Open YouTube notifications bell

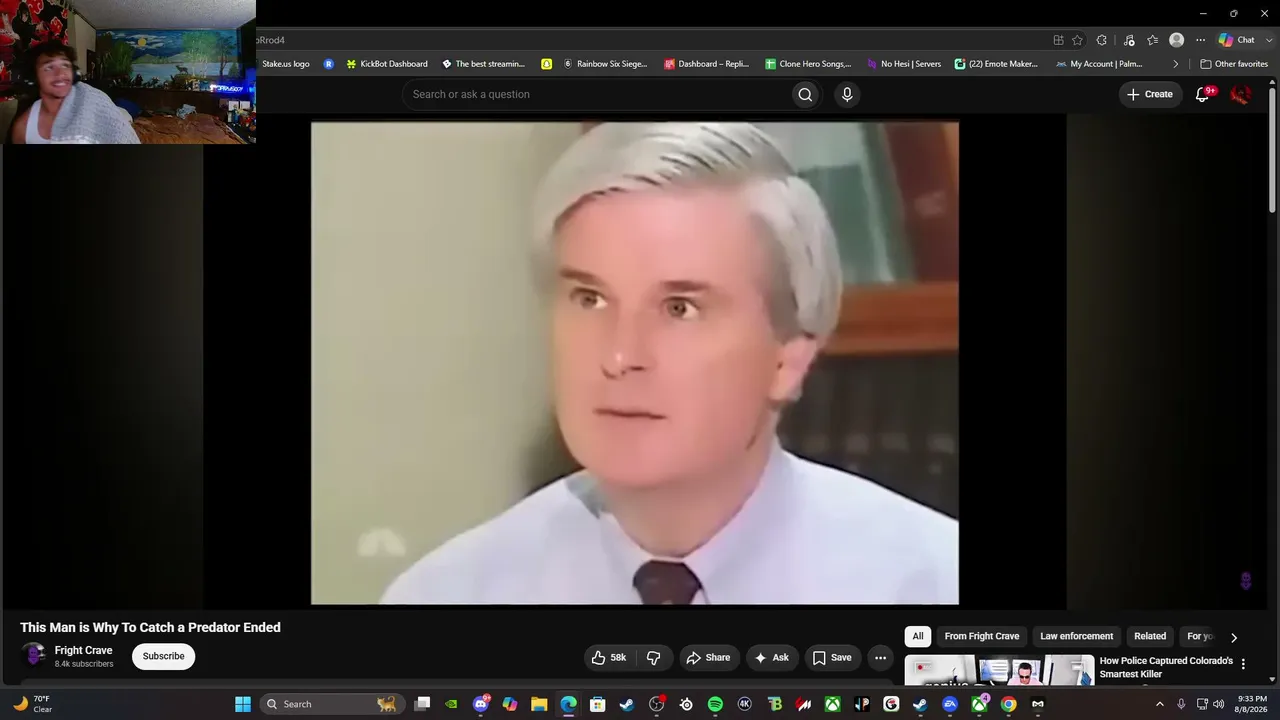pyautogui.click(x=1203, y=94)
